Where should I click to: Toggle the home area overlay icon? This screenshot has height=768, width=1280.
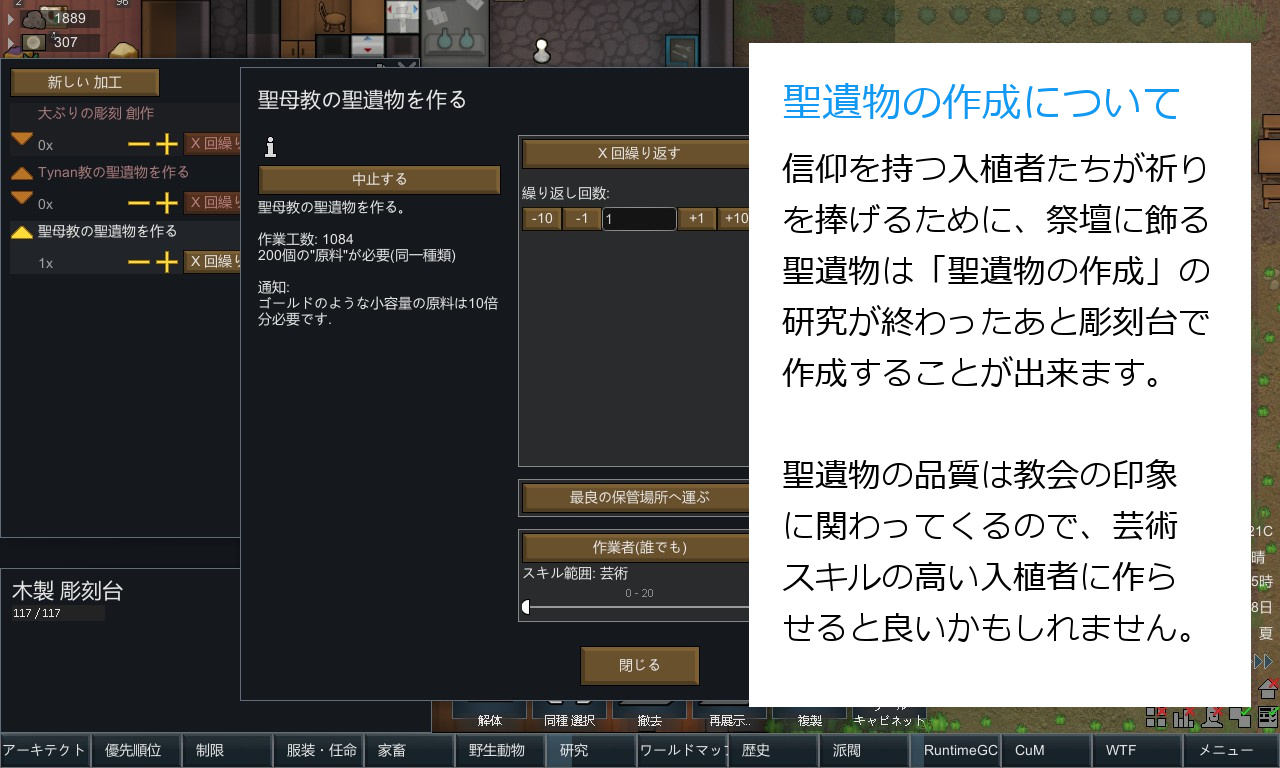point(1240,717)
